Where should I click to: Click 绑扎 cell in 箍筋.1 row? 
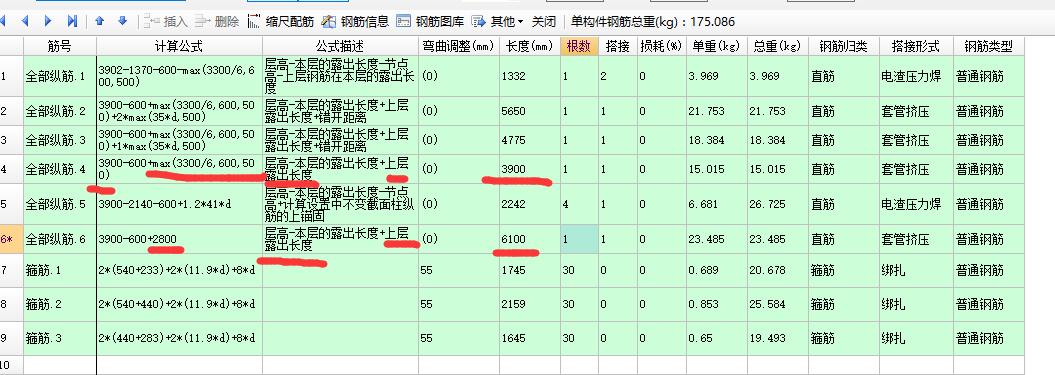(915, 271)
